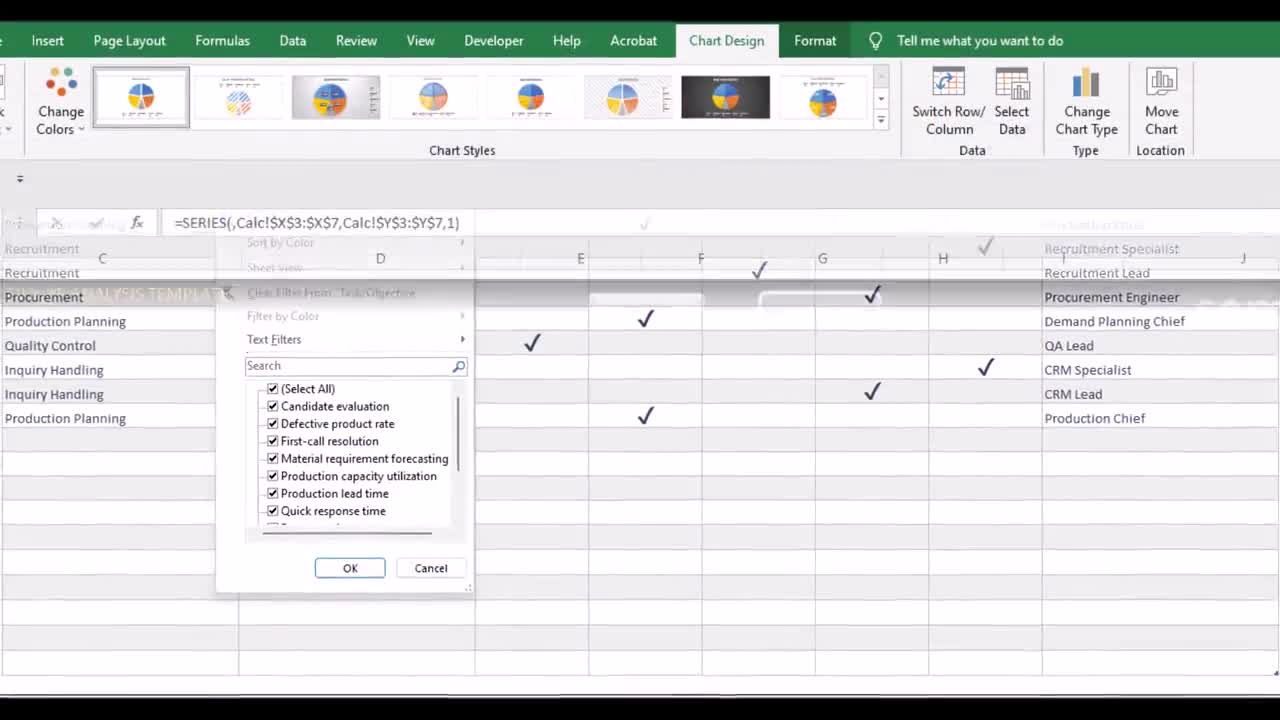This screenshot has width=1280, height=720.
Task: Switch to the Formulas ribbon tab
Action: [222, 41]
